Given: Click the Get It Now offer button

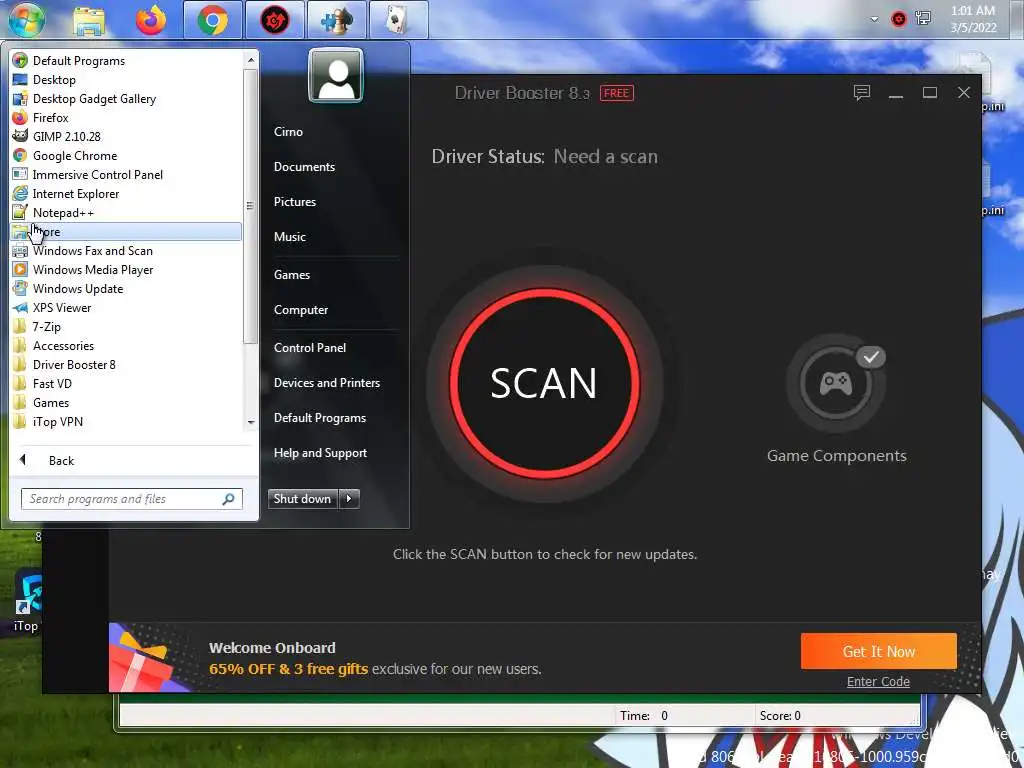Looking at the screenshot, I should tap(878, 651).
